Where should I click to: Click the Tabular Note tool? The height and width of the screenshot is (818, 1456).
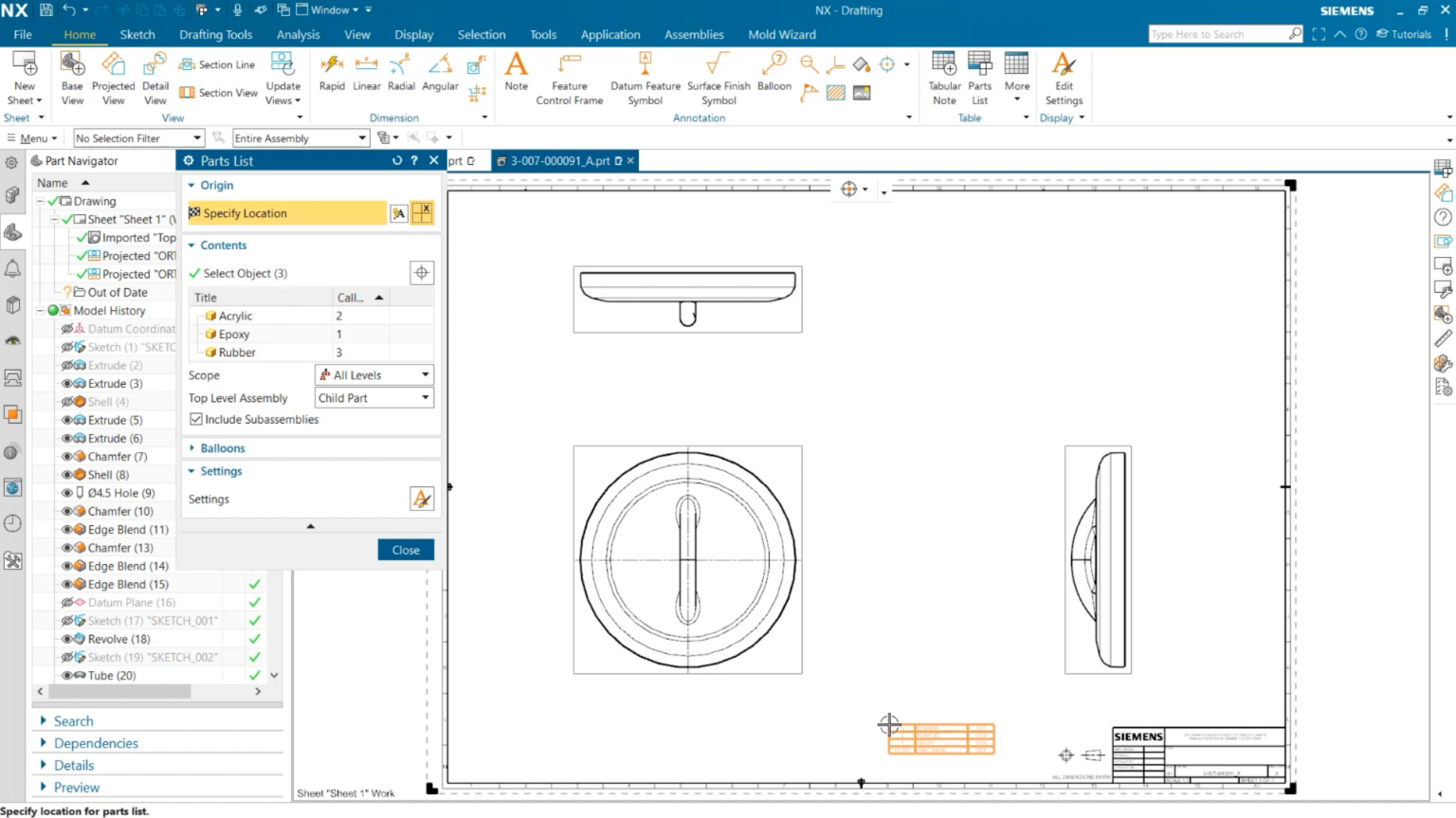(x=944, y=78)
